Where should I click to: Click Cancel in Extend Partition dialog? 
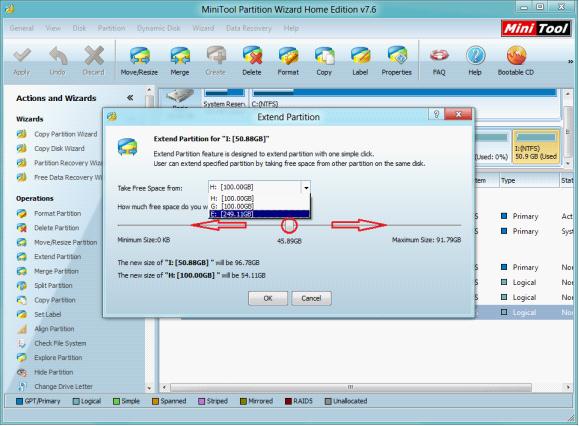(x=311, y=298)
